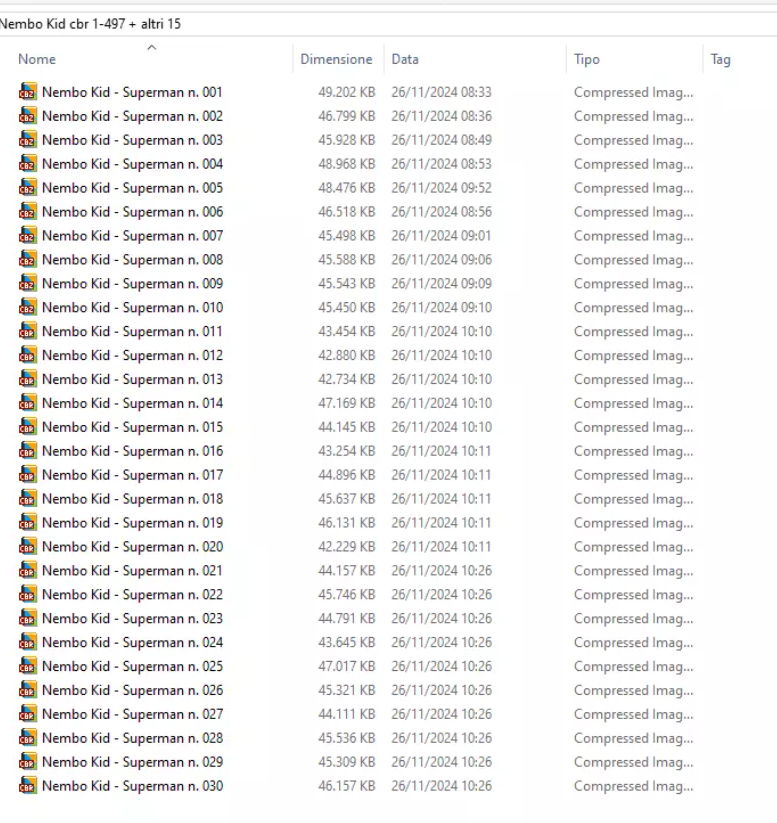
Task: Click the file icon beside Superman n. 010
Action: (27, 307)
